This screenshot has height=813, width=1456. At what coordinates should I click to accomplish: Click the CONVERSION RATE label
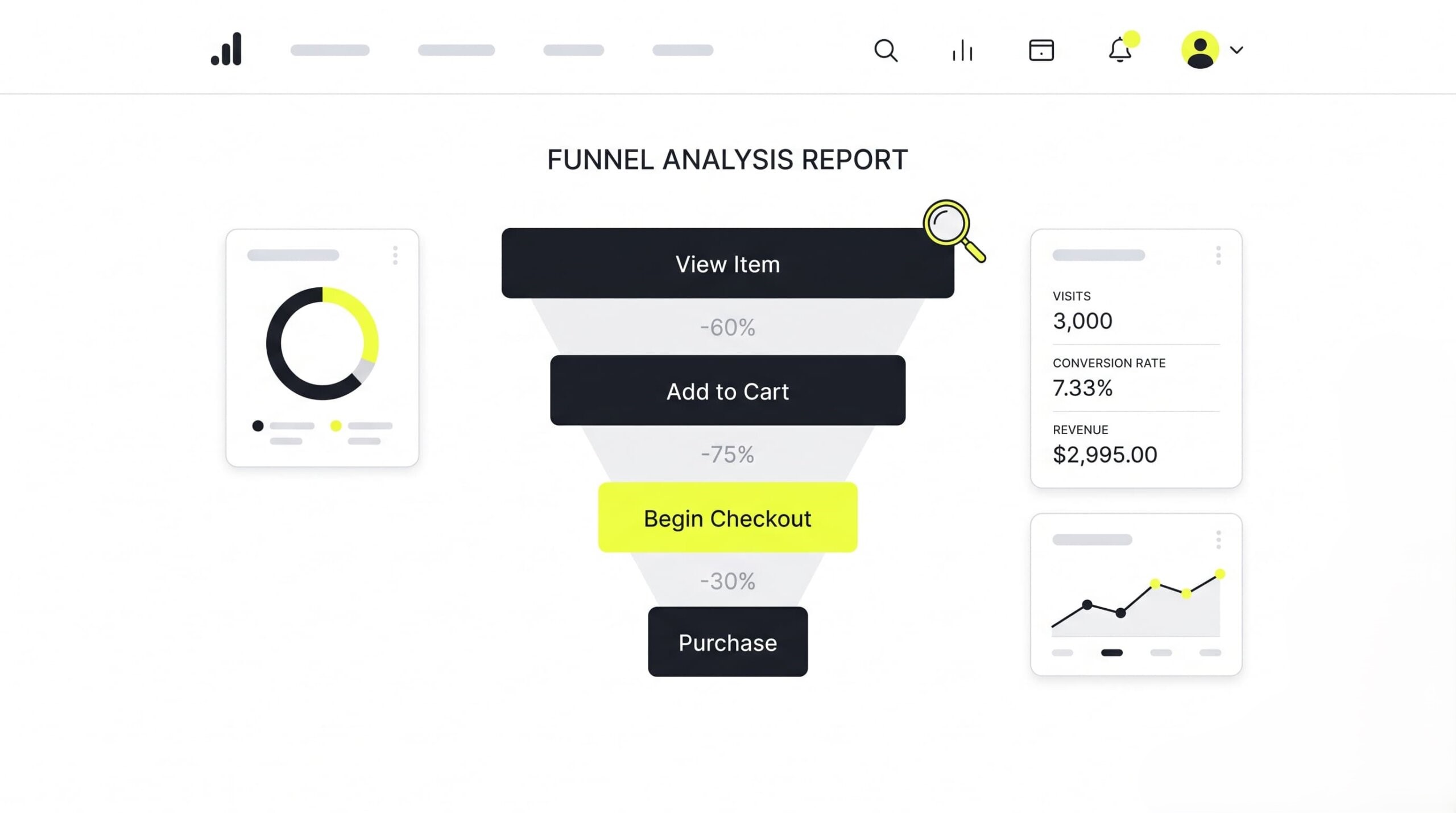[1109, 363]
